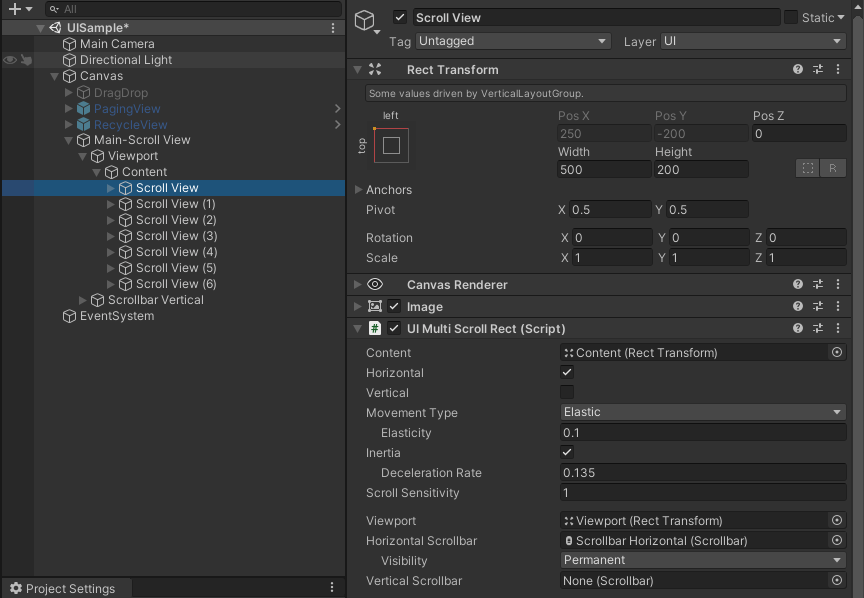Enable the Vertical scrolling option
The image size is (864, 598).
point(567,392)
